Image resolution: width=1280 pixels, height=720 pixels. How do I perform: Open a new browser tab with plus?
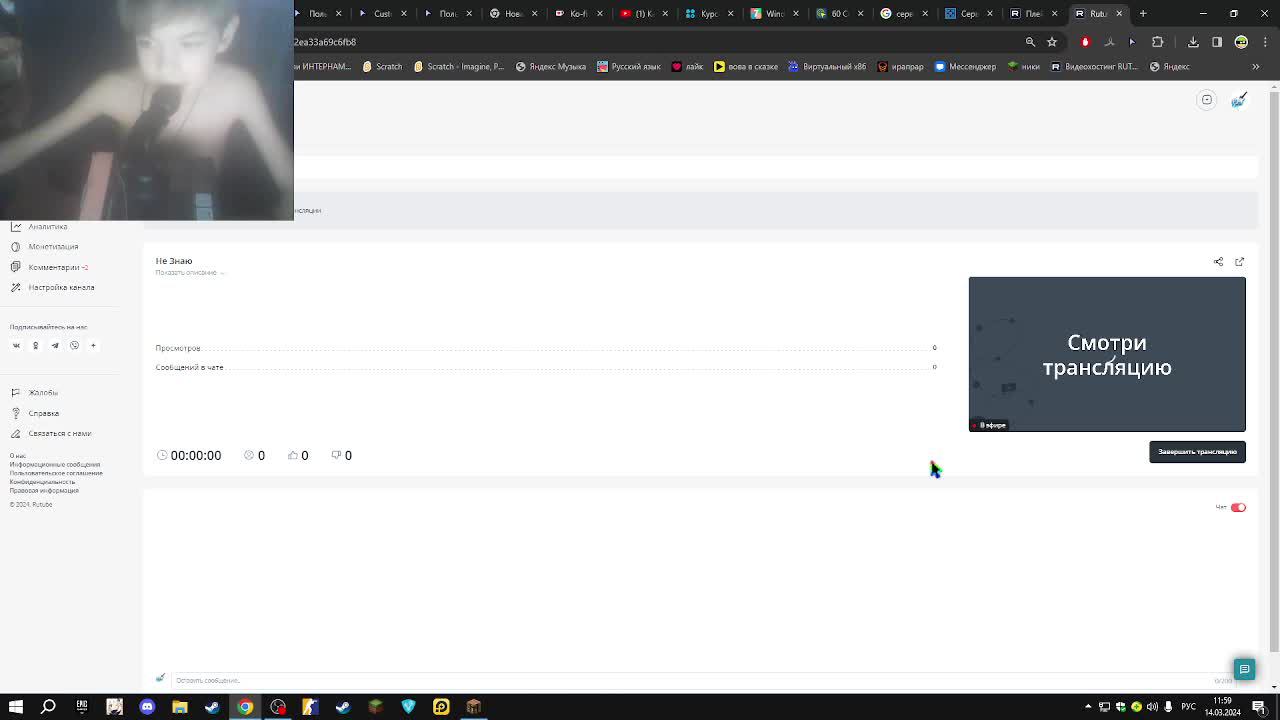(x=1143, y=14)
